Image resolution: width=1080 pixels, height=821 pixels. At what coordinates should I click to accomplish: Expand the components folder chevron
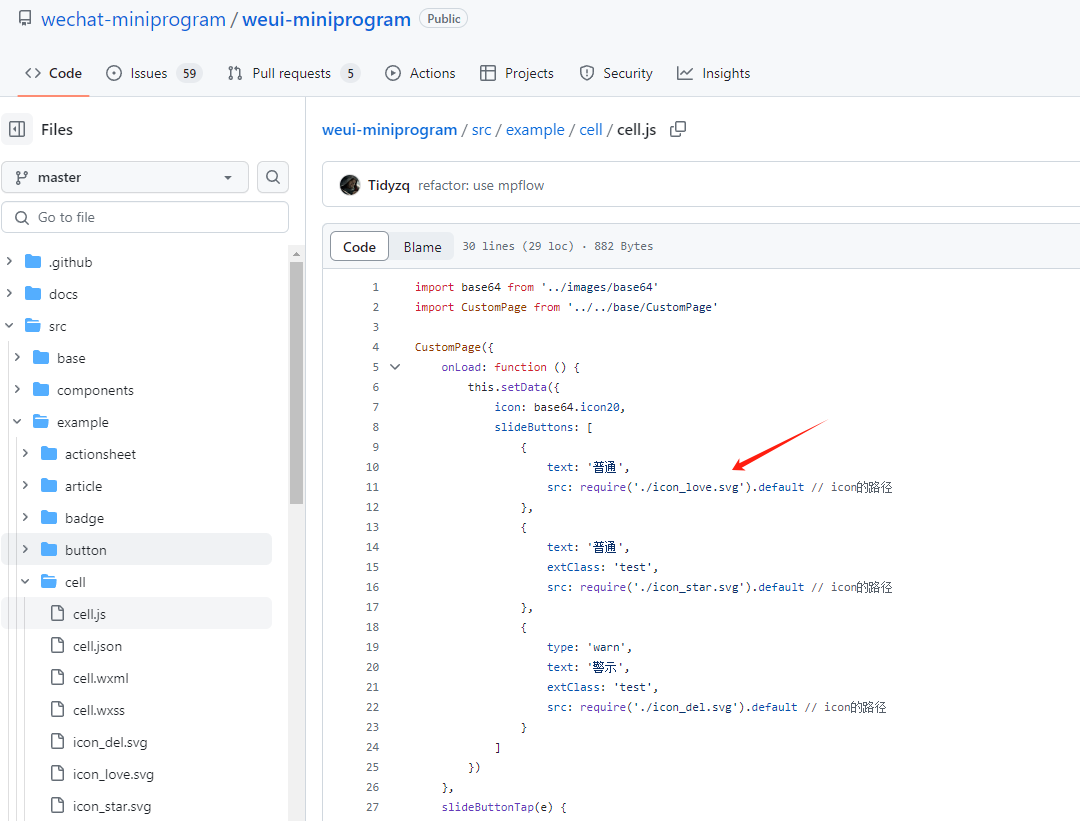(18, 390)
